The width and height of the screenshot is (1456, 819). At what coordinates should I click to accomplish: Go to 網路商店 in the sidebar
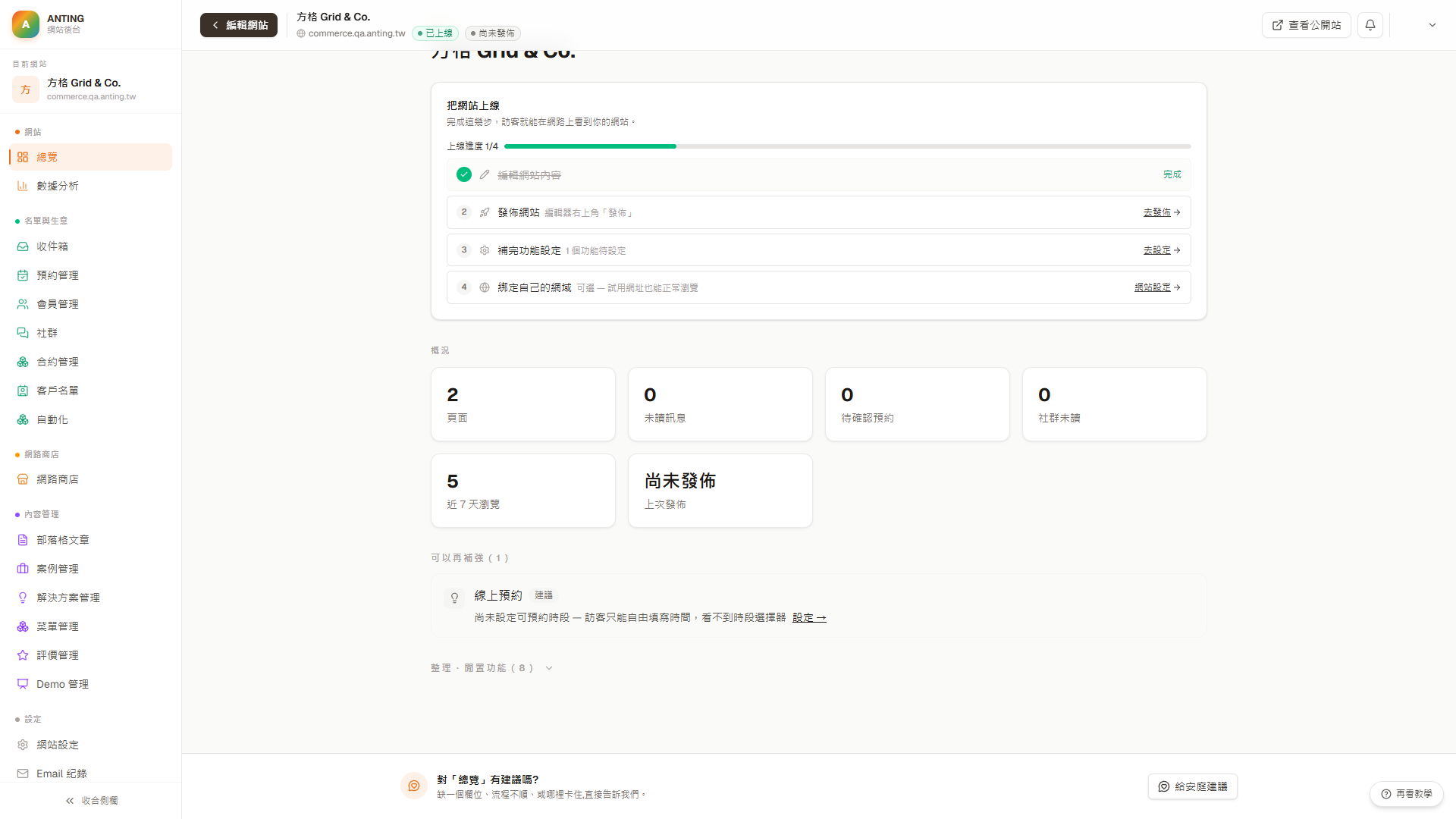click(x=91, y=479)
